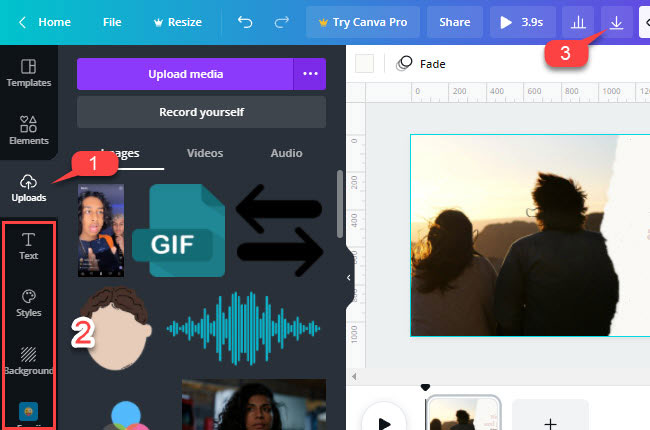Open the File menu
The width and height of the screenshot is (650, 430).
pyautogui.click(x=112, y=21)
